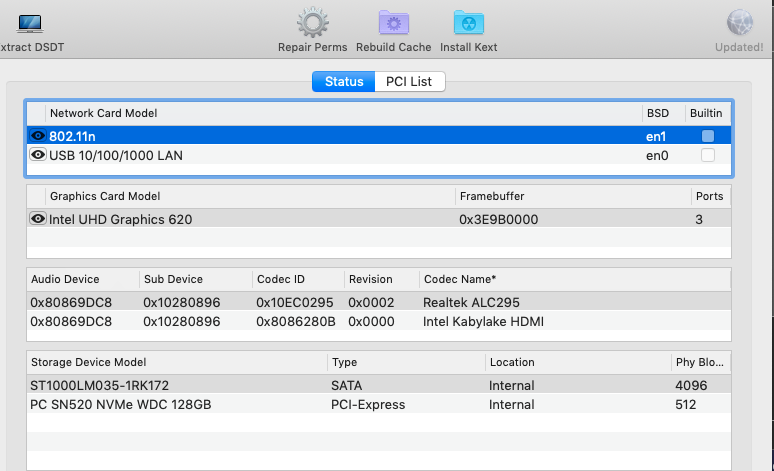Screen dimensions: 774x471
Task: Click the Audio Device column header
Action: point(83,279)
